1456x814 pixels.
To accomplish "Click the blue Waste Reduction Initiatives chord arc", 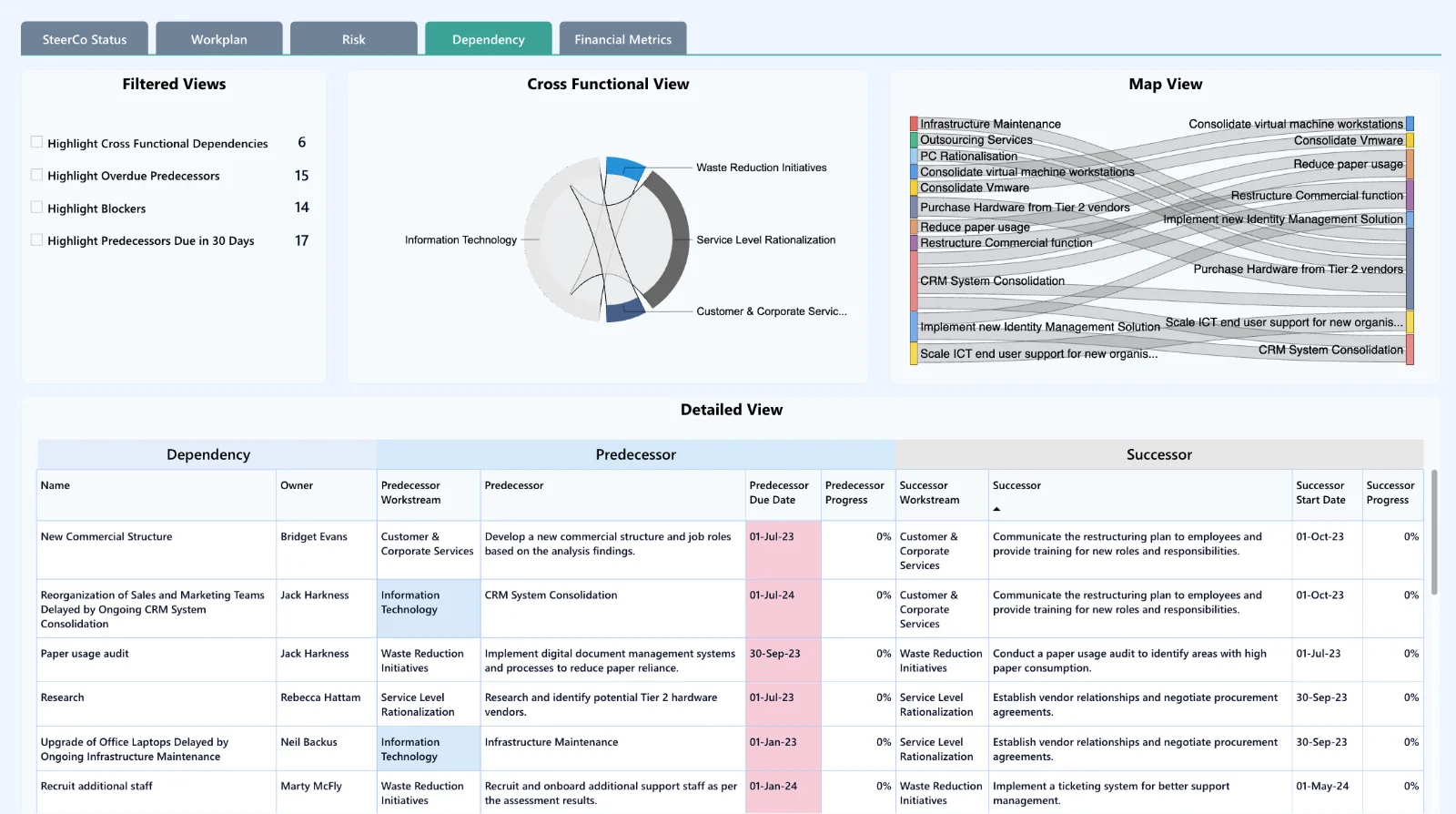I will [x=625, y=166].
